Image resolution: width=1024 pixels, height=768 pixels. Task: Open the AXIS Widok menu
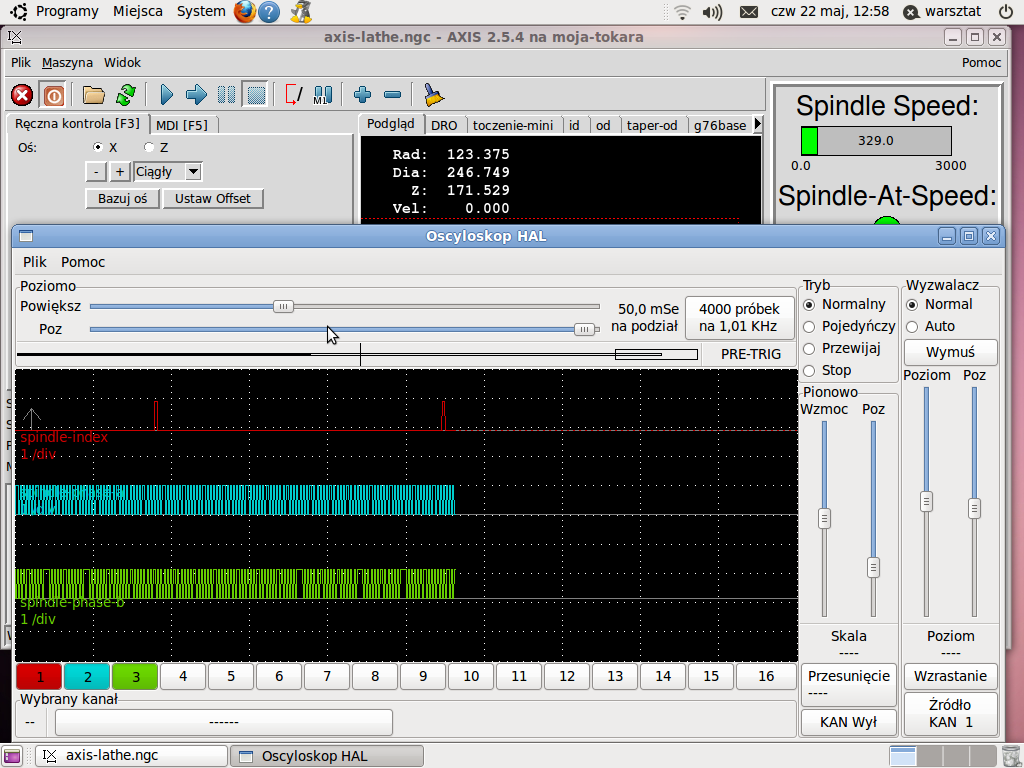coord(122,63)
